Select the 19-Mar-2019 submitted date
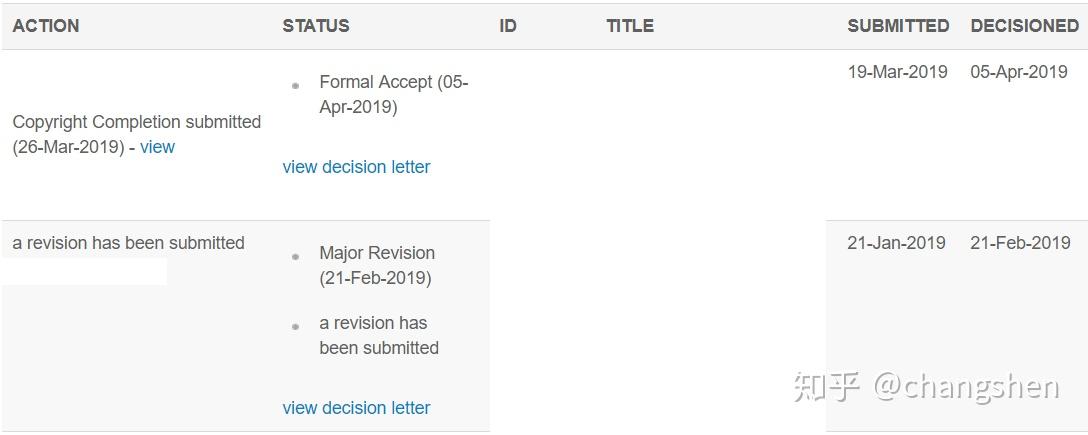This screenshot has width=1088, height=435. tap(897, 72)
